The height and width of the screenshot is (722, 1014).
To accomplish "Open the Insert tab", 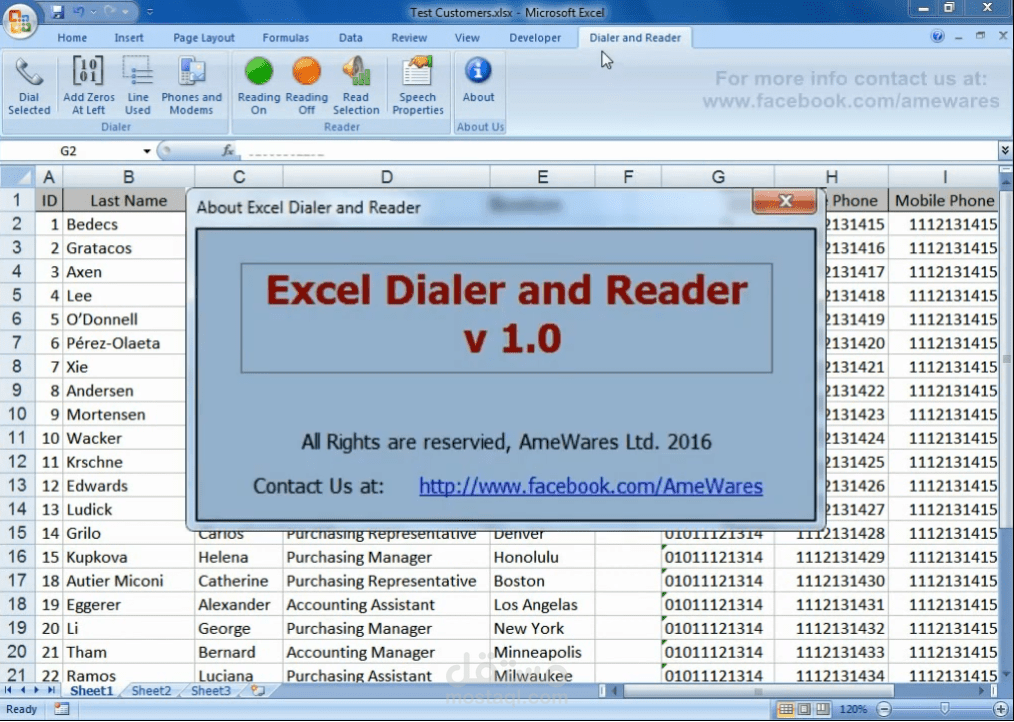I will tap(129, 38).
